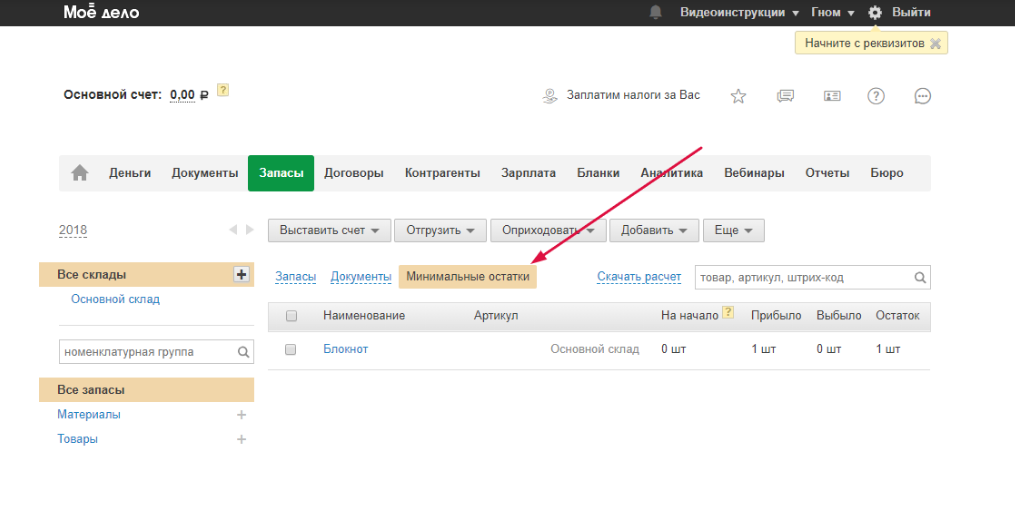
Task: Open the Блокнот item link
Action: point(346,349)
